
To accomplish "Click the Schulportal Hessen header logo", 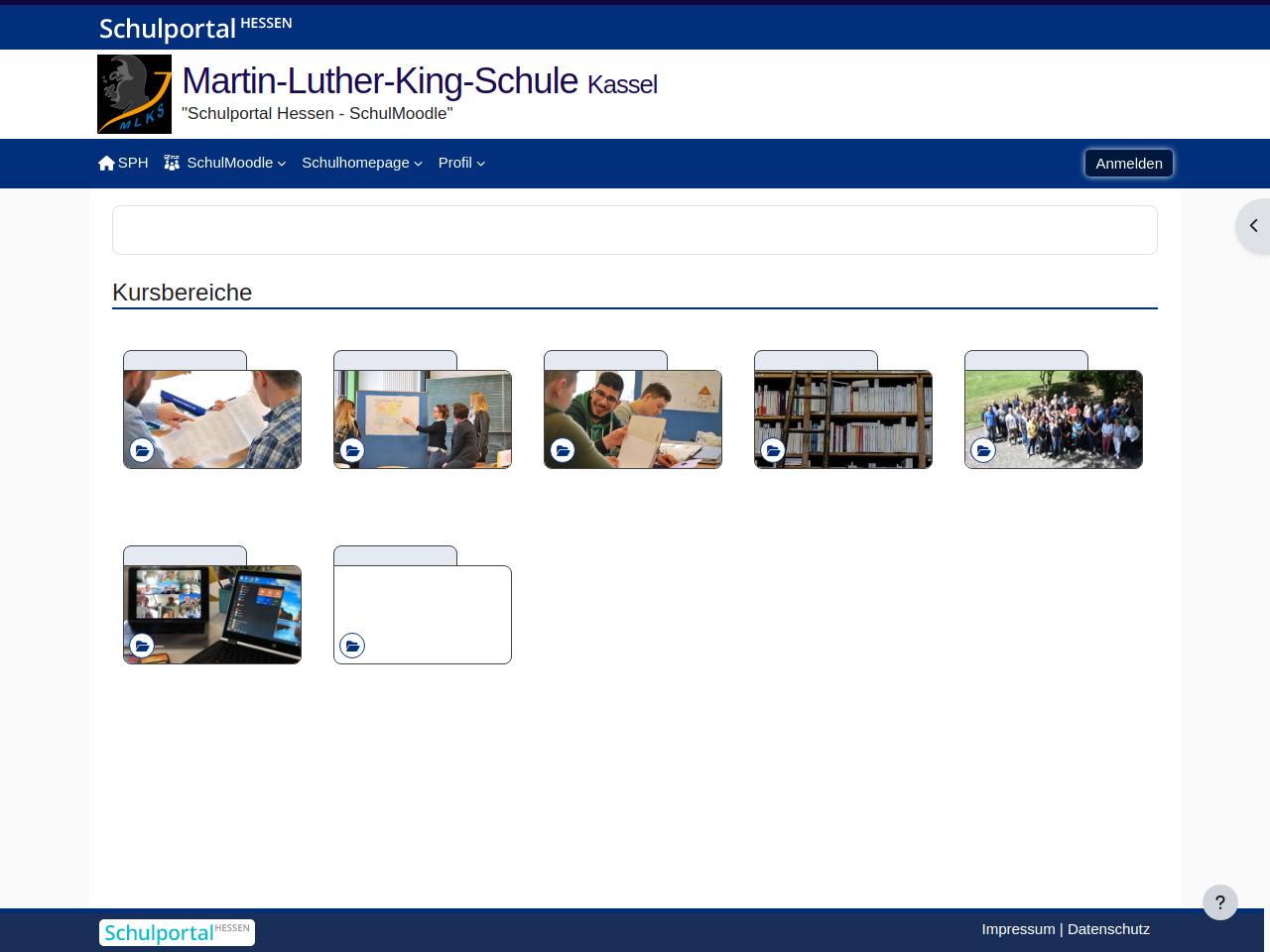I will [x=195, y=28].
